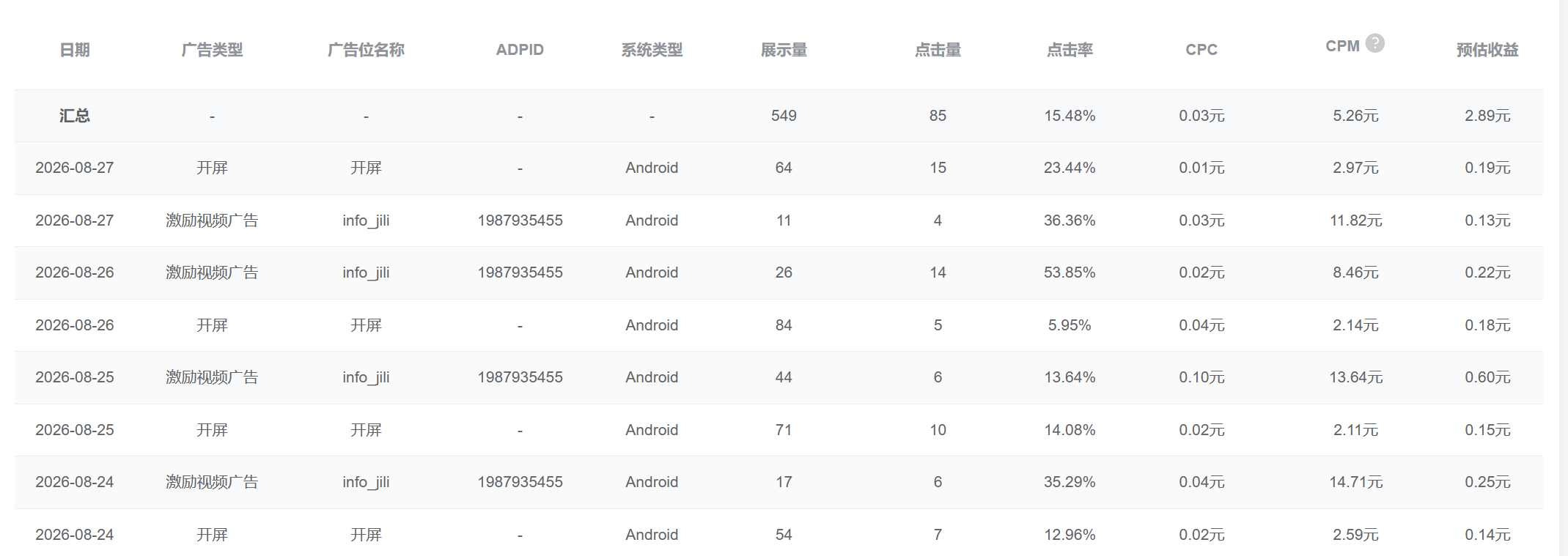Click the 日期 column header
The width and height of the screenshot is (1568, 556).
(x=75, y=50)
